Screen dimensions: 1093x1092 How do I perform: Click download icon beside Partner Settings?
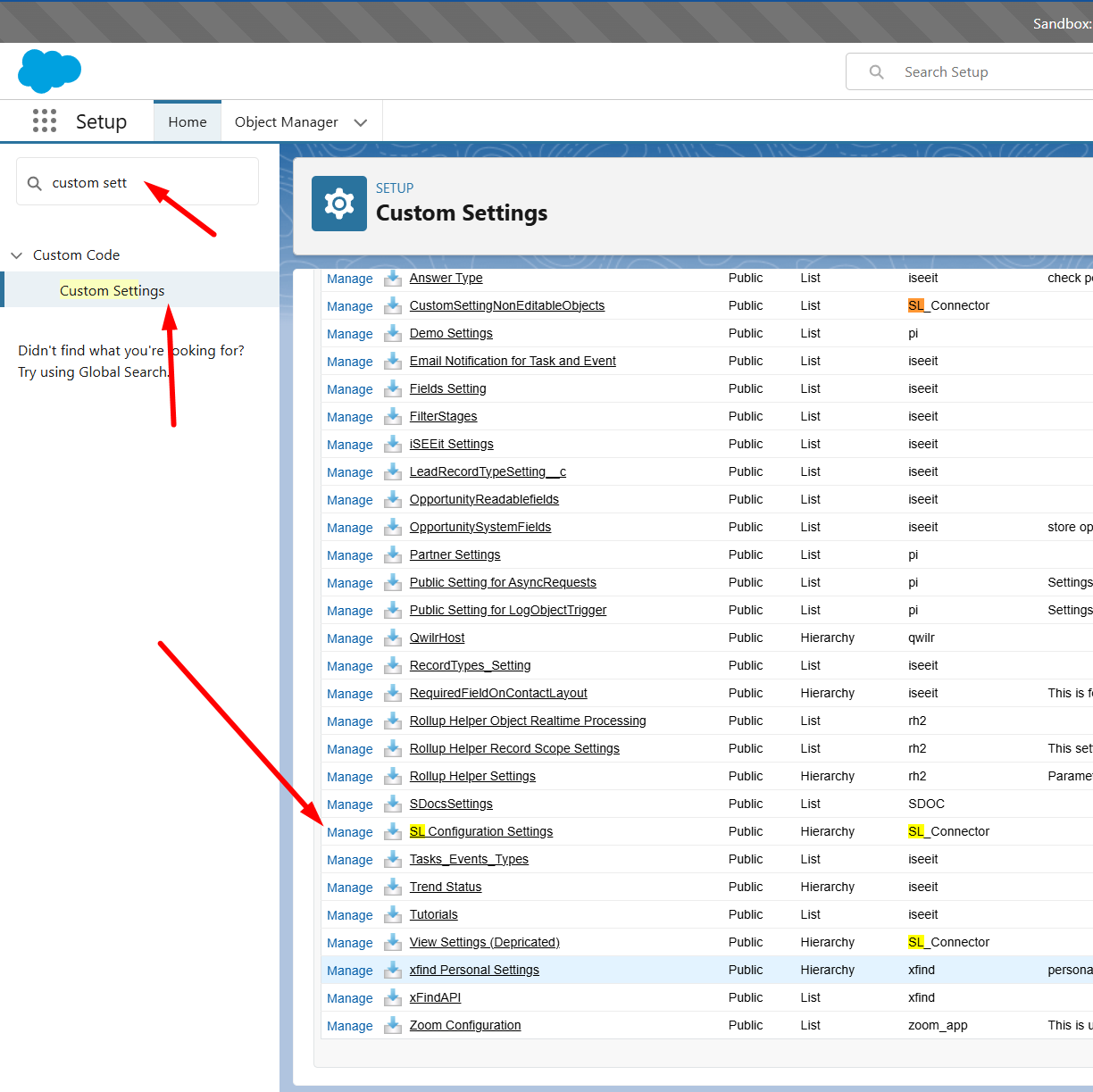click(x=393, y=554)
